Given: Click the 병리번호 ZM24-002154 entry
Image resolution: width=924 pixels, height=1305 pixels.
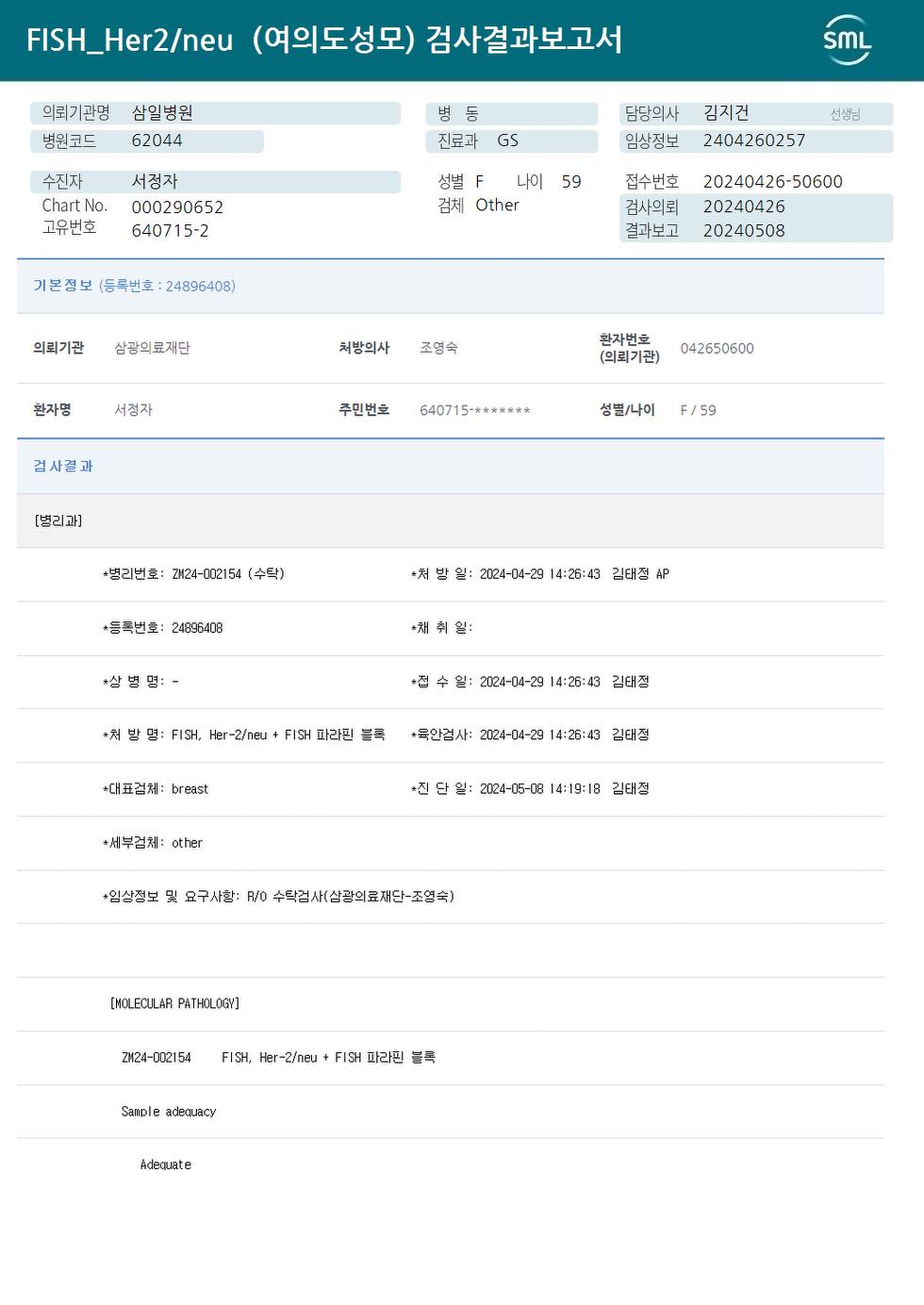Looking at the screenshot, I should point(193,574).
